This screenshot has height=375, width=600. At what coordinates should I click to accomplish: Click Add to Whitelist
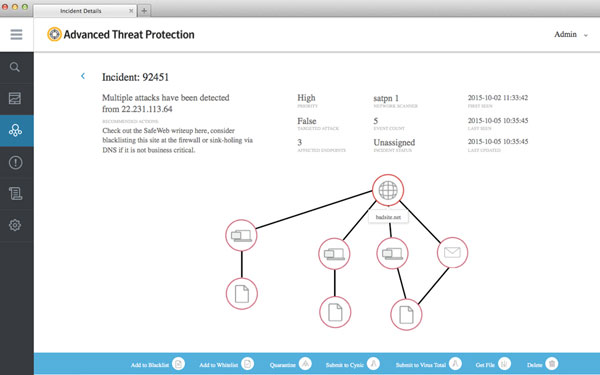pyautogui.click(x=227, y=364)
